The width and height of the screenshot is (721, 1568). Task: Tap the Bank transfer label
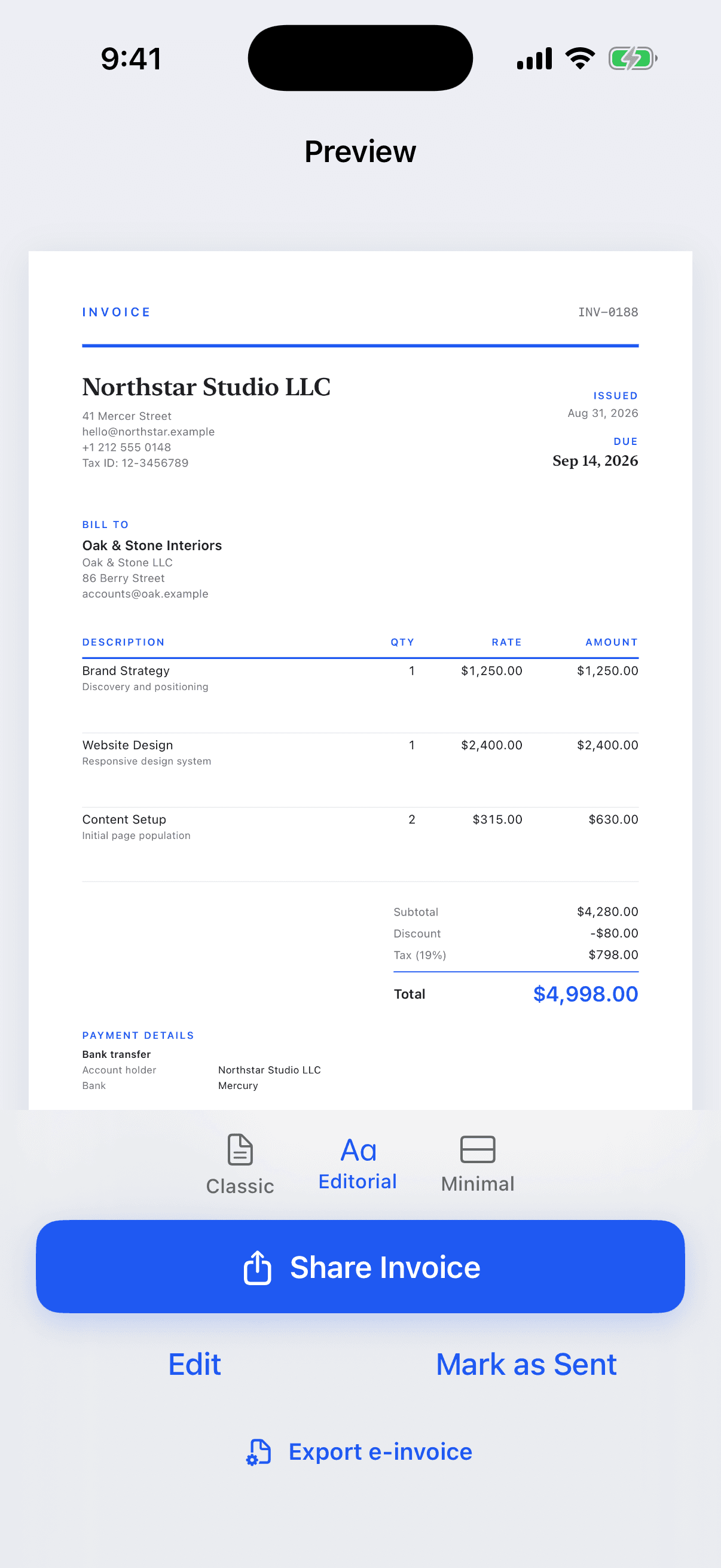[x=116, y=1054]
